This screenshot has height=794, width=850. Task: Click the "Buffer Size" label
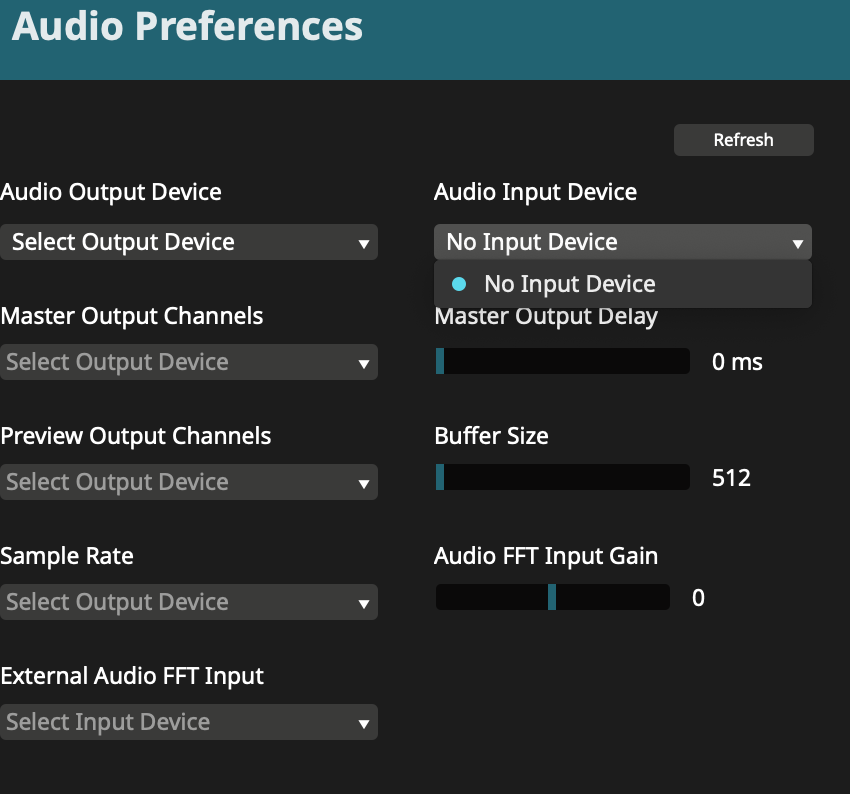tap(491, 436)
